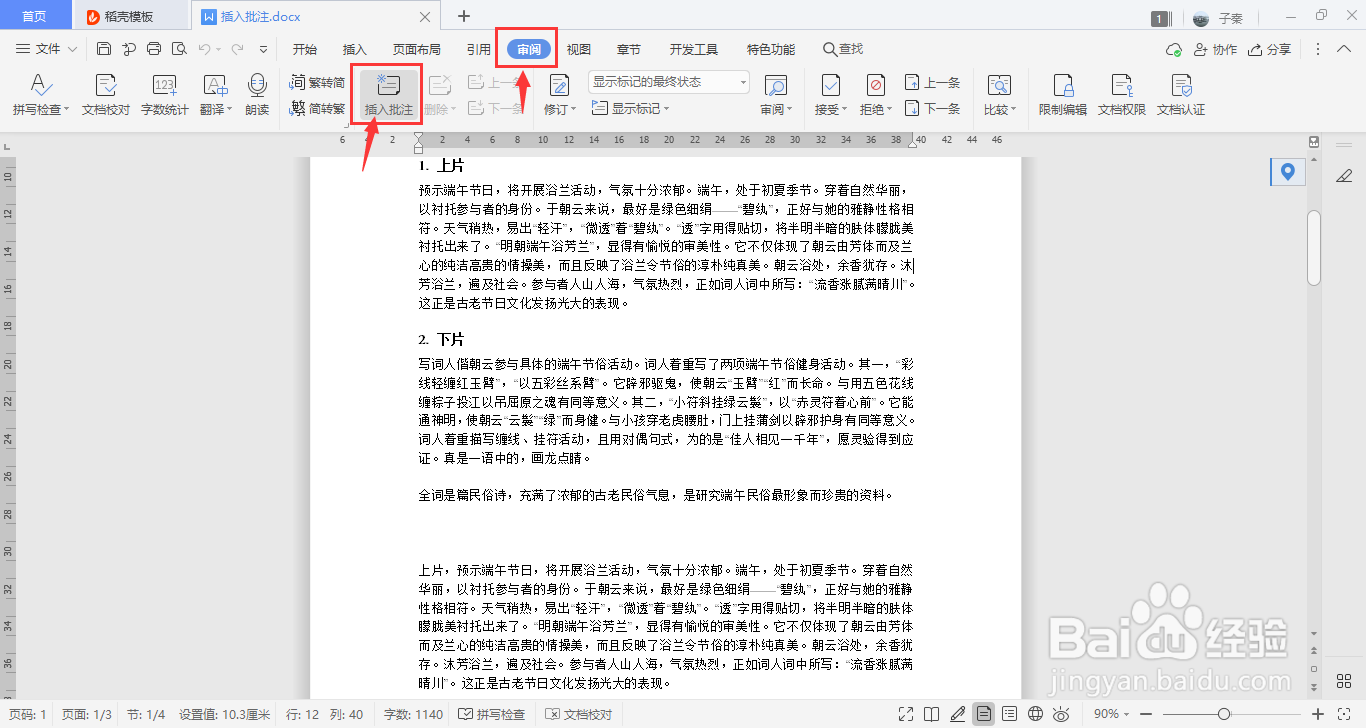The image size is (1366, 728).
Task: Convert text with 简转繁
Action: coord(317,108)
